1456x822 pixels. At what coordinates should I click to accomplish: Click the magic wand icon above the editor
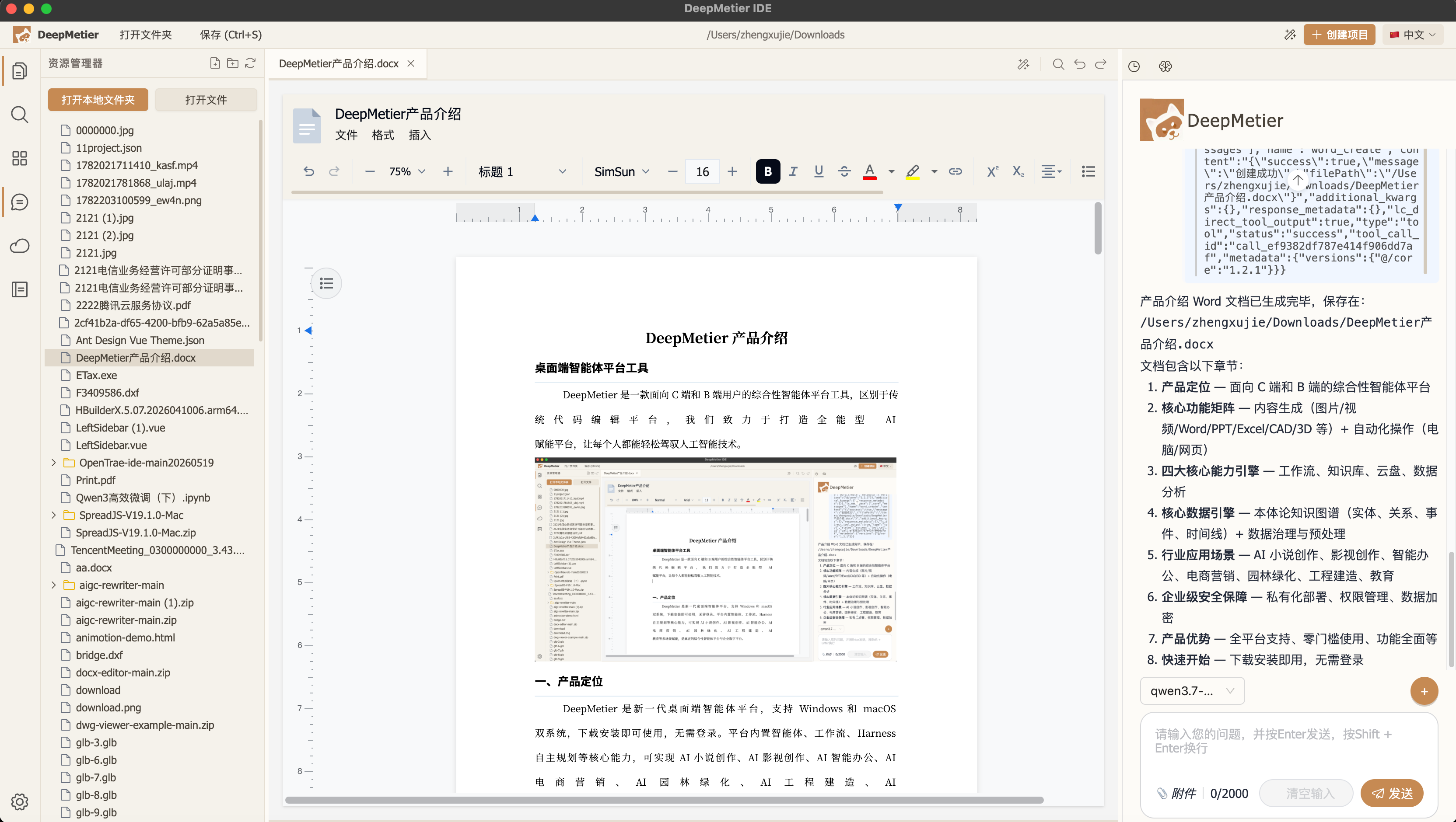pos(1024,64)
